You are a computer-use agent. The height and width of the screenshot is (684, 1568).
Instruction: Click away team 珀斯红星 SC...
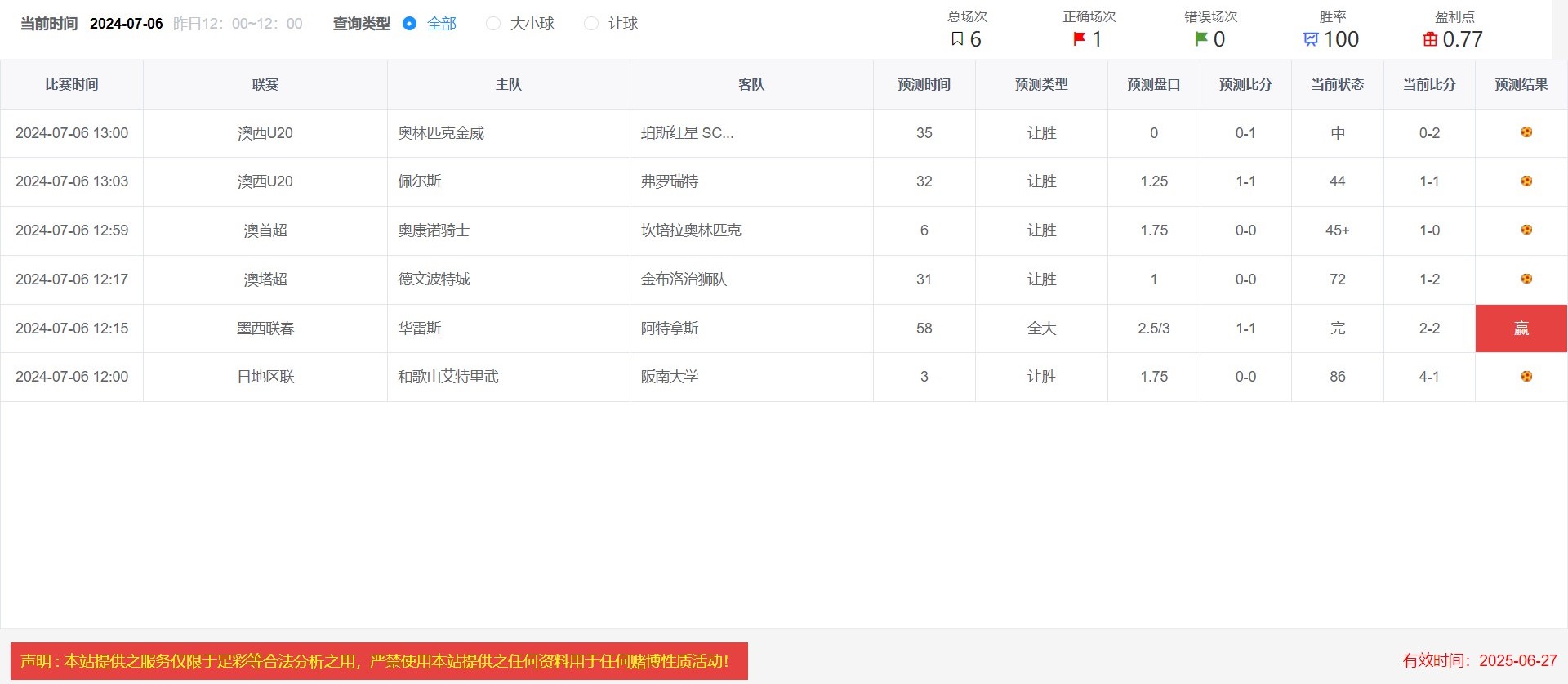click(688, 133)
